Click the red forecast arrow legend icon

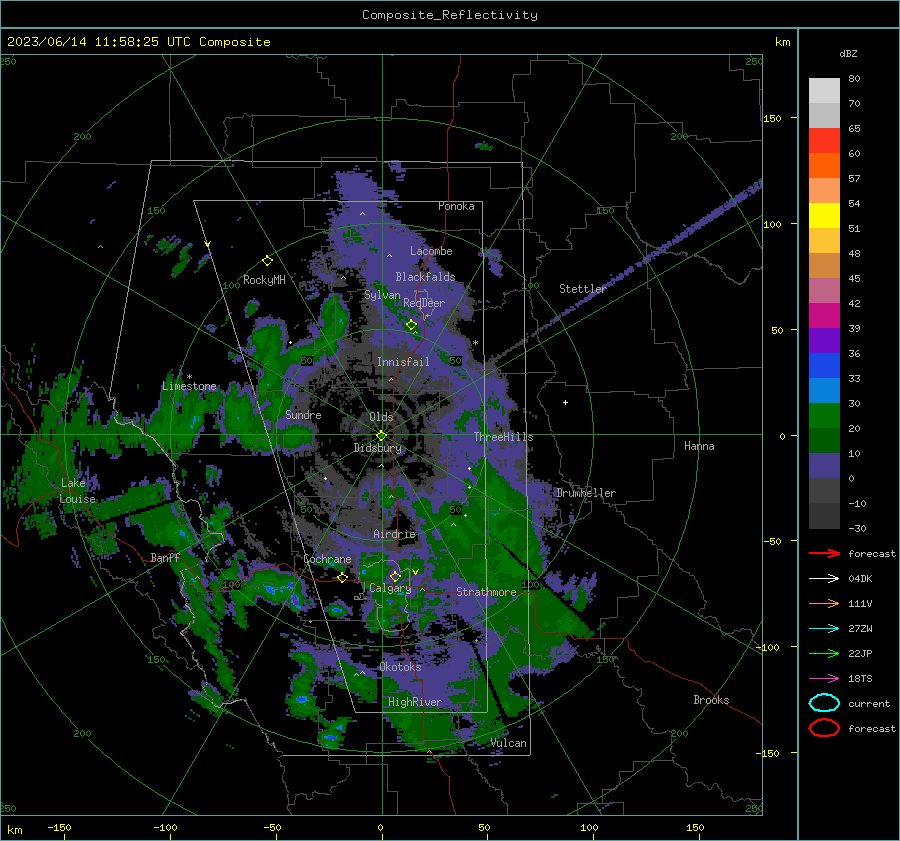pyautogui.click(x=824, y=553)
